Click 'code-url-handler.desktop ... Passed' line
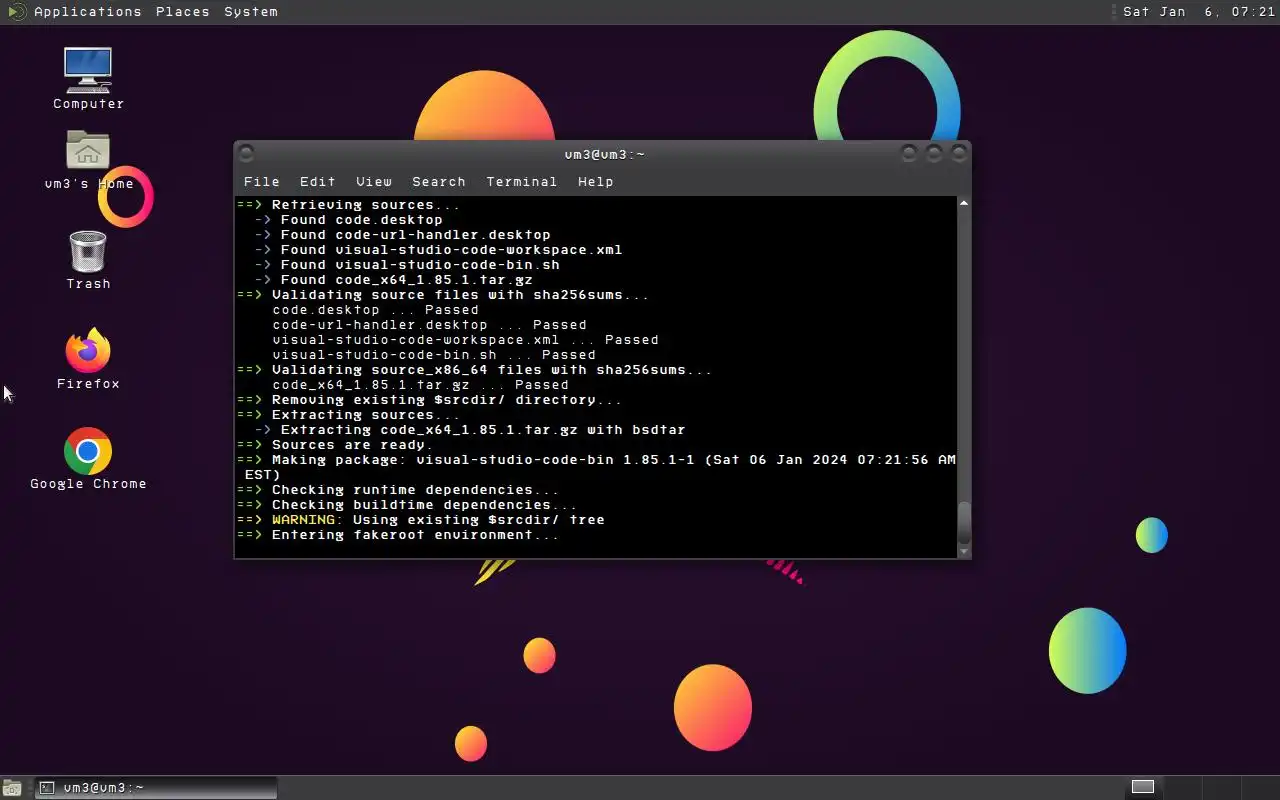The image size is (1280, 800). coord(429,325)
